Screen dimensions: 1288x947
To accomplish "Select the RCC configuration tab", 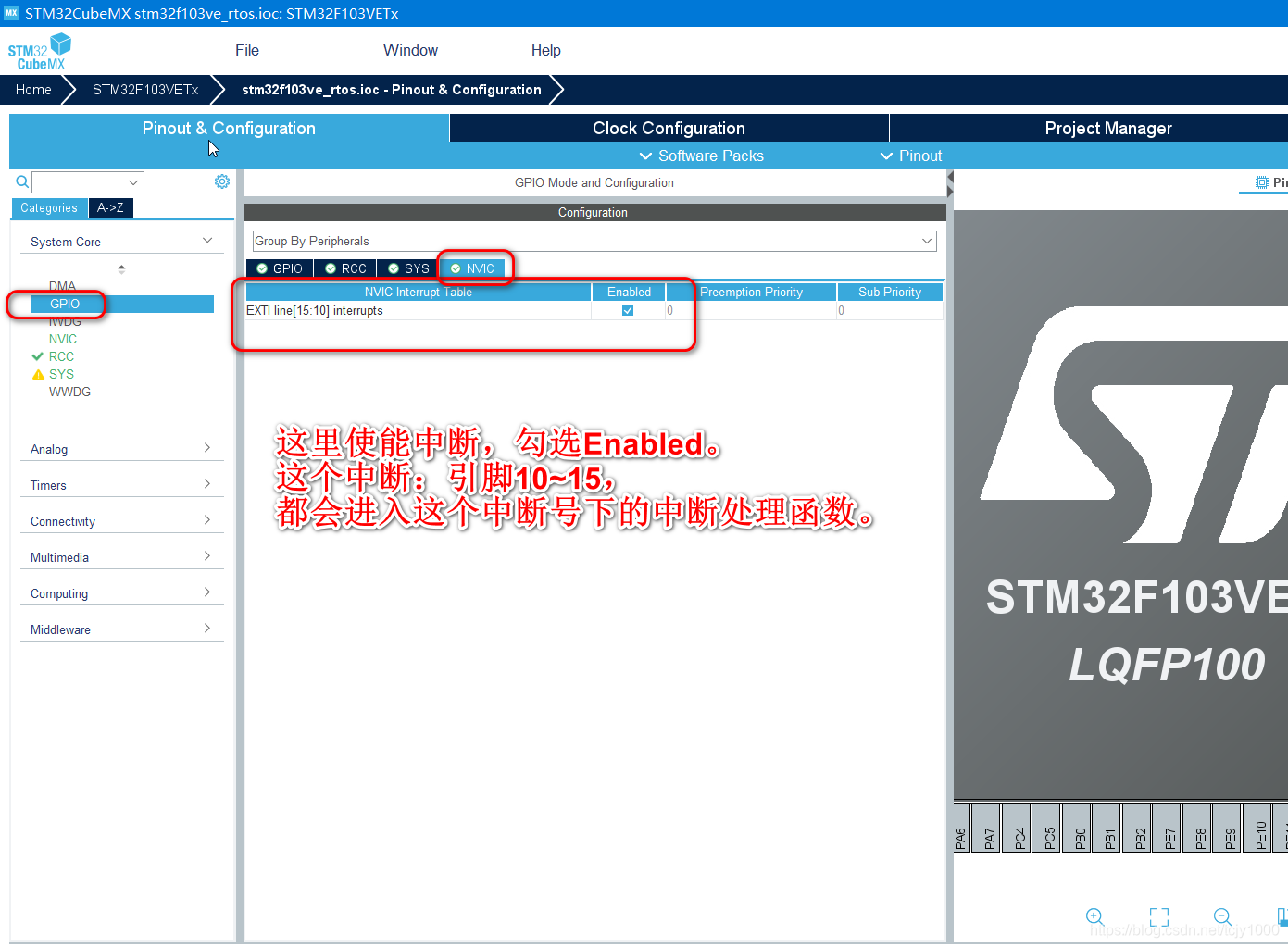I will 346,268.
